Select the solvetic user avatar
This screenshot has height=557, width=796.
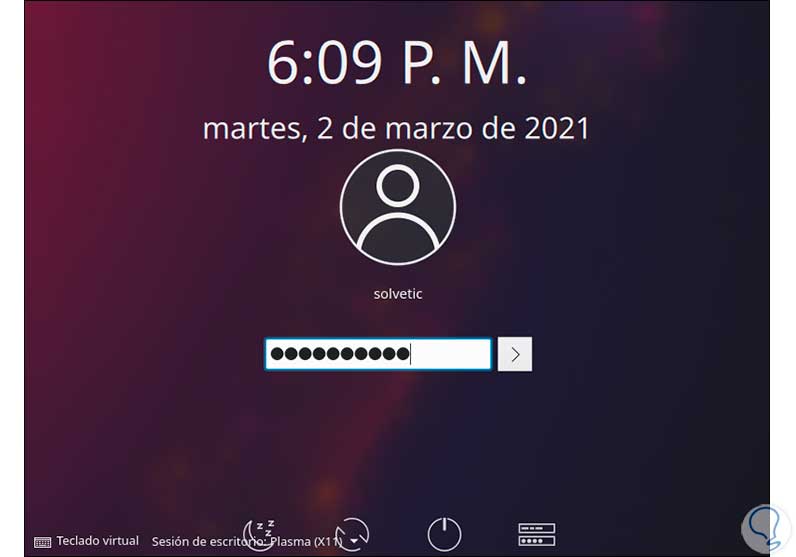tap(397, 207)
